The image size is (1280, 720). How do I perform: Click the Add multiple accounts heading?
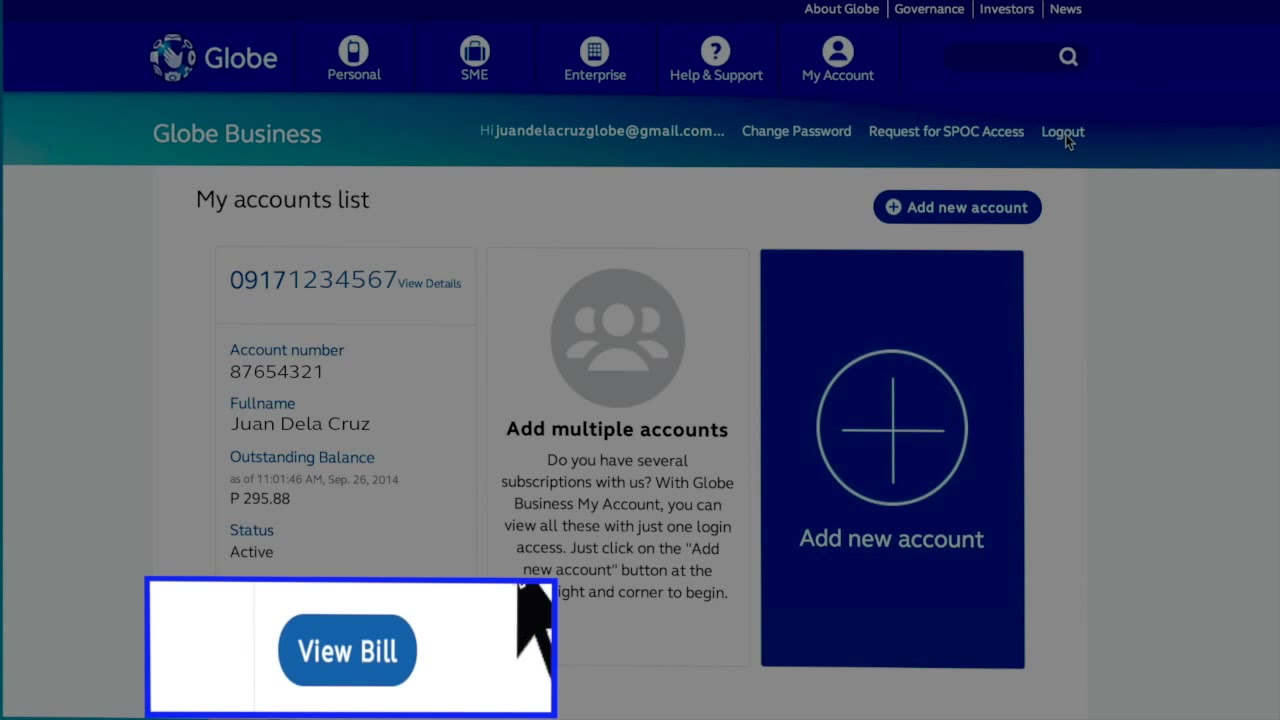pyautogui.click(x=617, y=429)
